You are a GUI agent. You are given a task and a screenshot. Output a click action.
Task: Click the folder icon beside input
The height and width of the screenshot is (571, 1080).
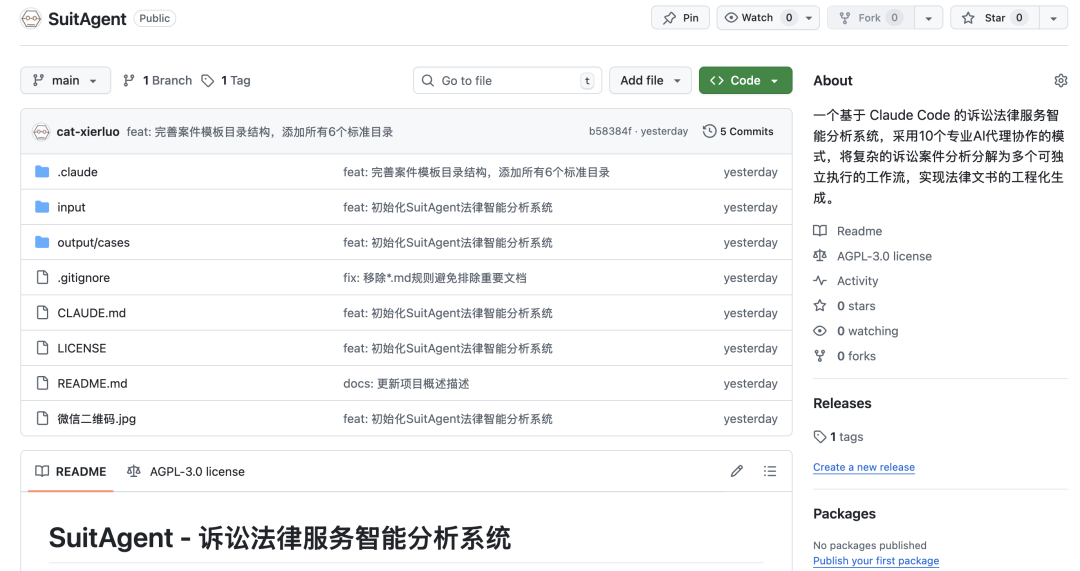tap(42, 207)
